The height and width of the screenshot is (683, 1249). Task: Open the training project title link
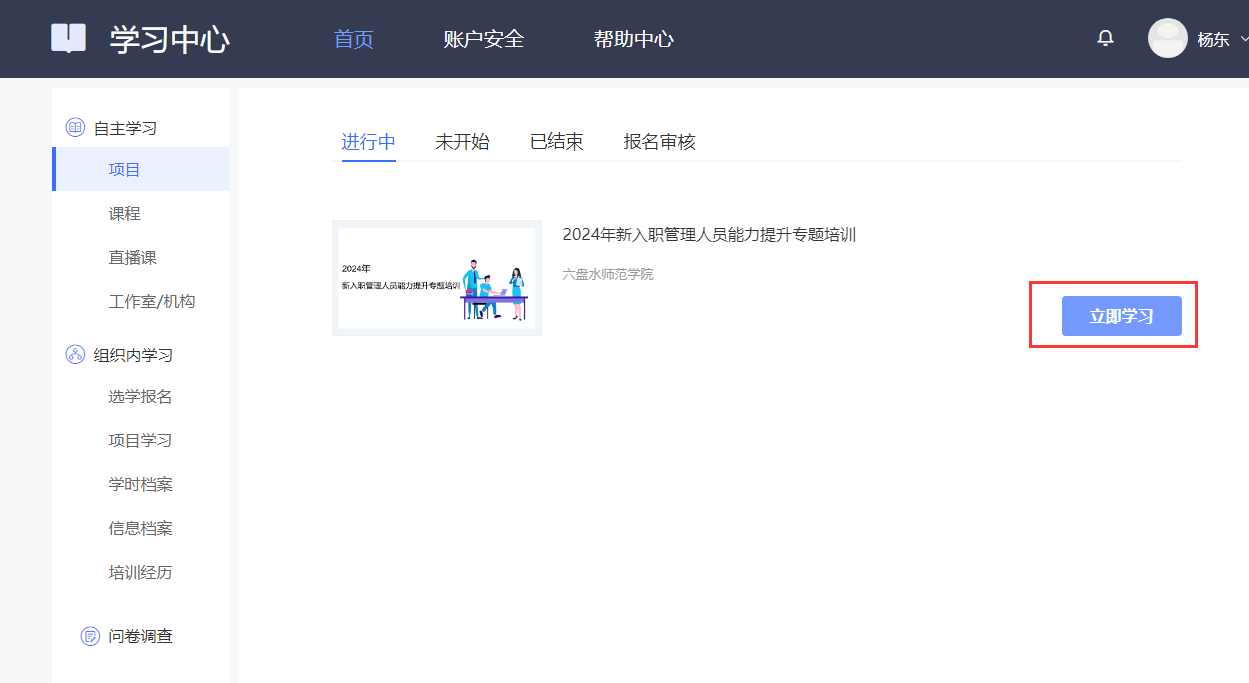(x=709, y=235)
